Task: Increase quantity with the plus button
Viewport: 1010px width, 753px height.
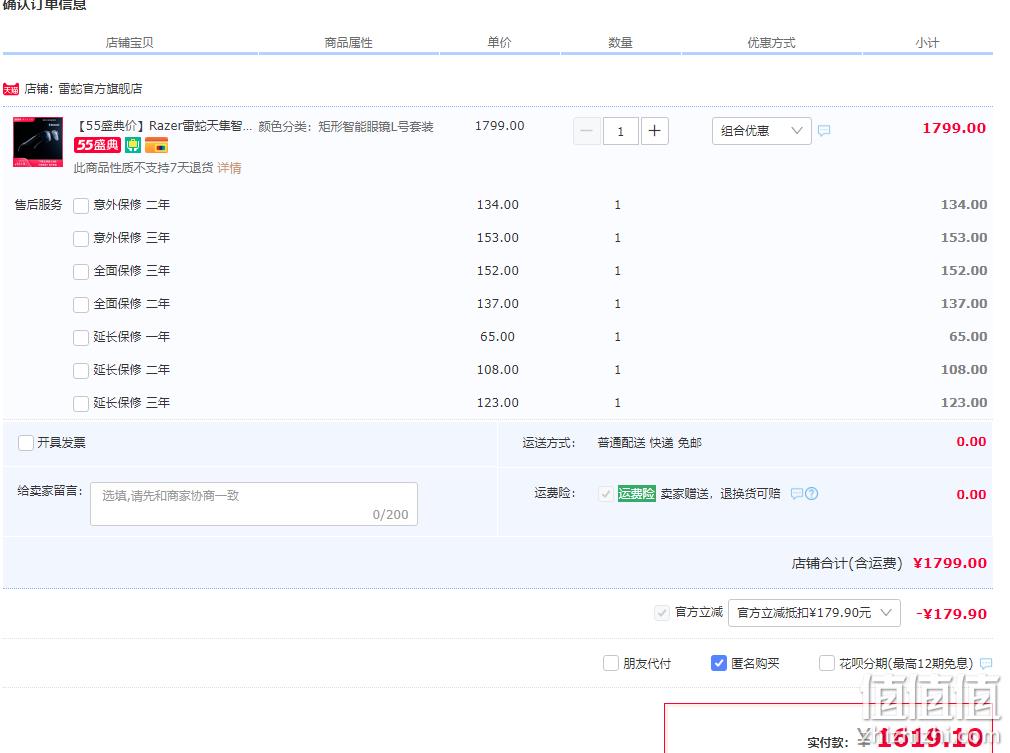Action: (654, 131)
